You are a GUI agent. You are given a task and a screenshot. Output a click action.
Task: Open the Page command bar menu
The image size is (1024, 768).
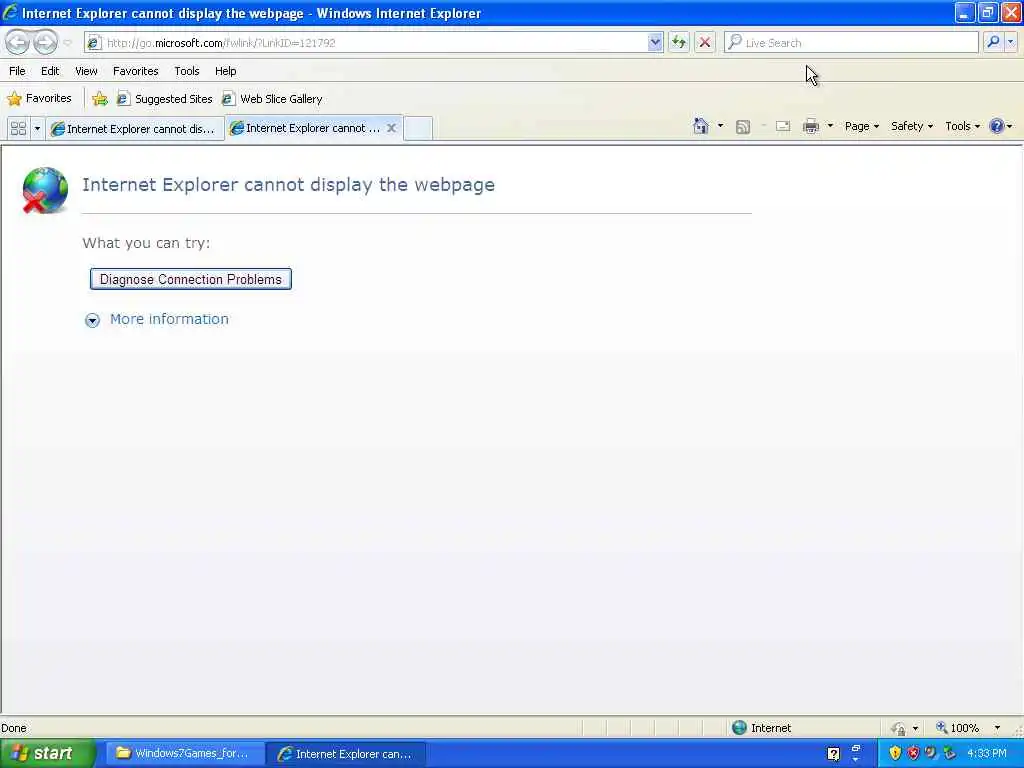point(861,126)
